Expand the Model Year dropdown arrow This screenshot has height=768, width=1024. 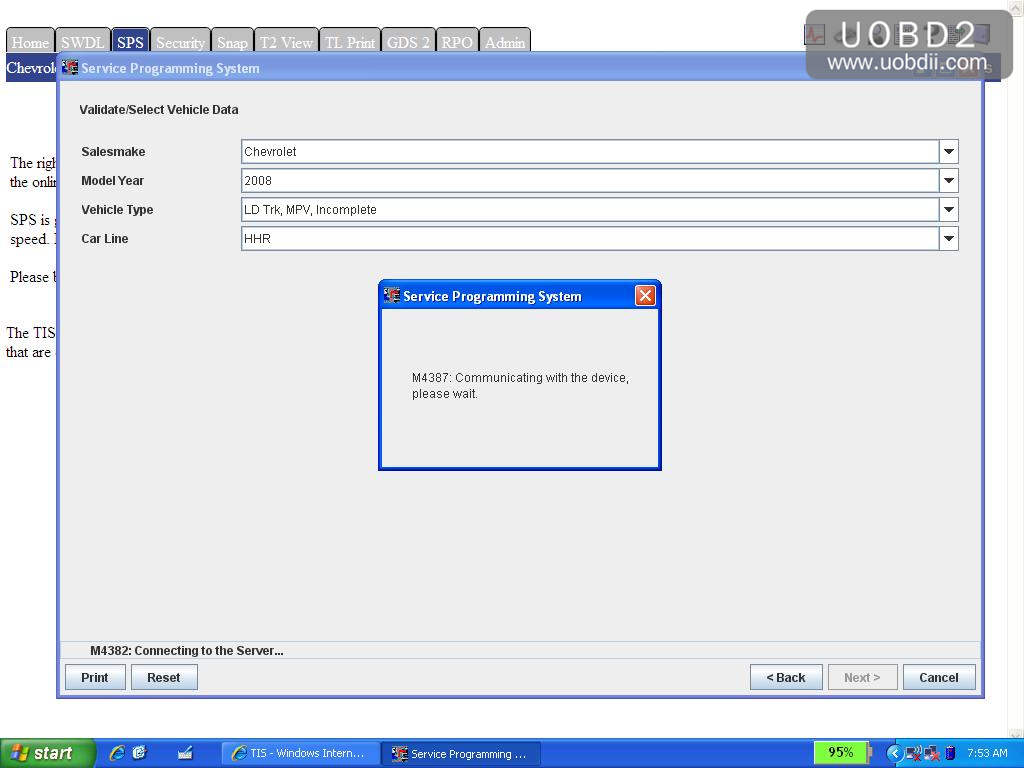[949, 181]
